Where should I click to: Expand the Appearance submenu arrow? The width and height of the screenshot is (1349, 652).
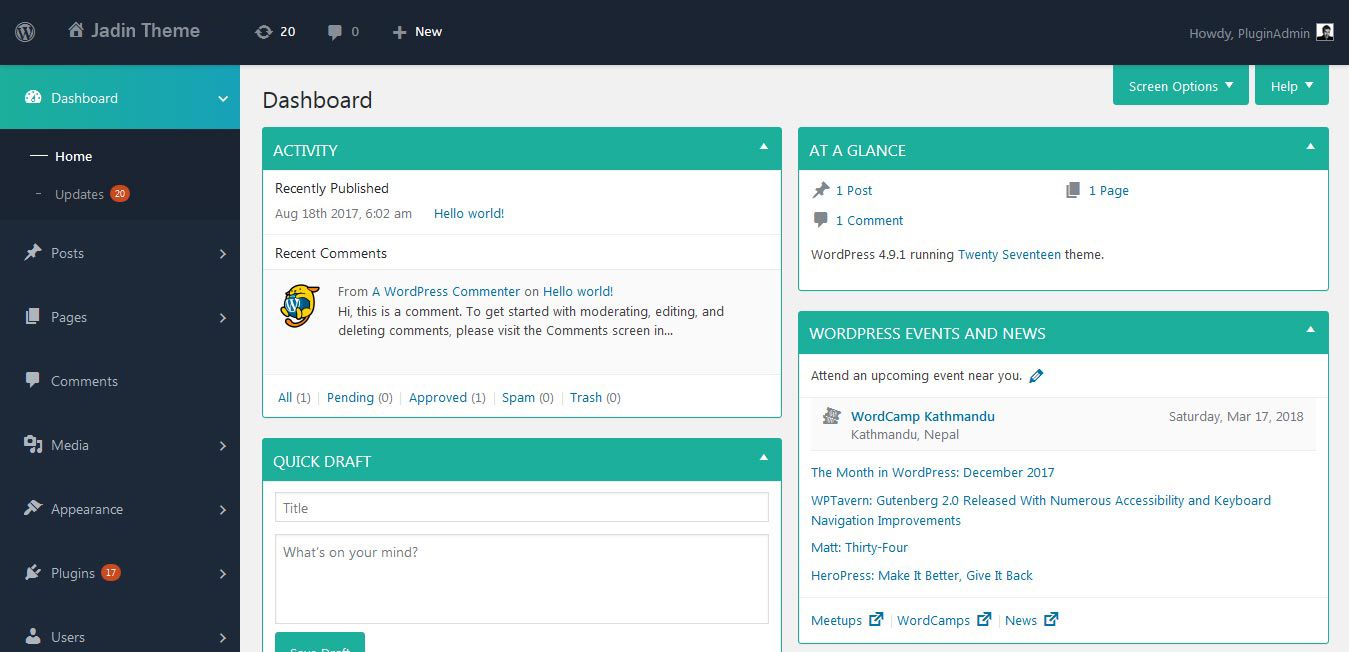[222, 510]
